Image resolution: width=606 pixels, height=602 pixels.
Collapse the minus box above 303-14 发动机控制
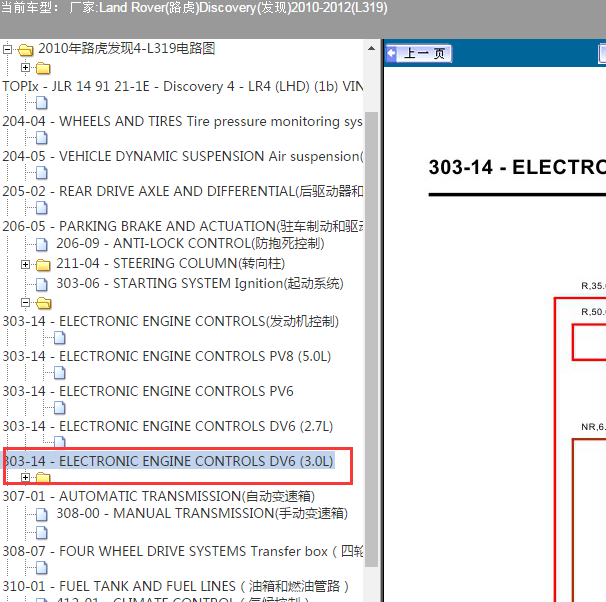click(x=26, y=303)
